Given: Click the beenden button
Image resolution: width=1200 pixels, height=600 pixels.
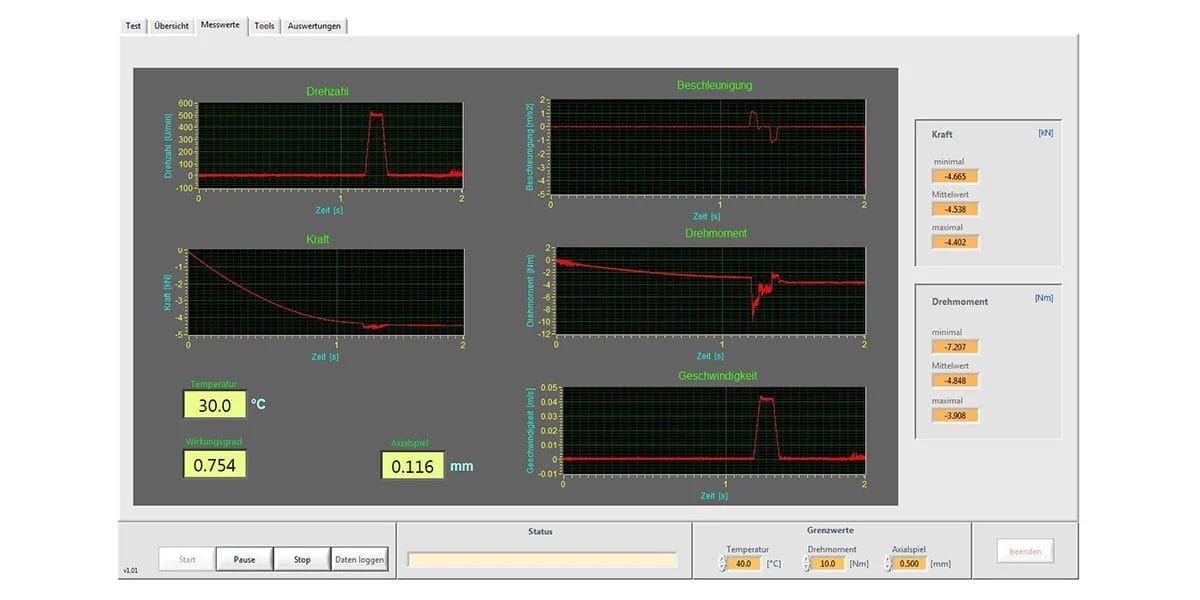Looking at the screenshot, I should coord(1024,551).
